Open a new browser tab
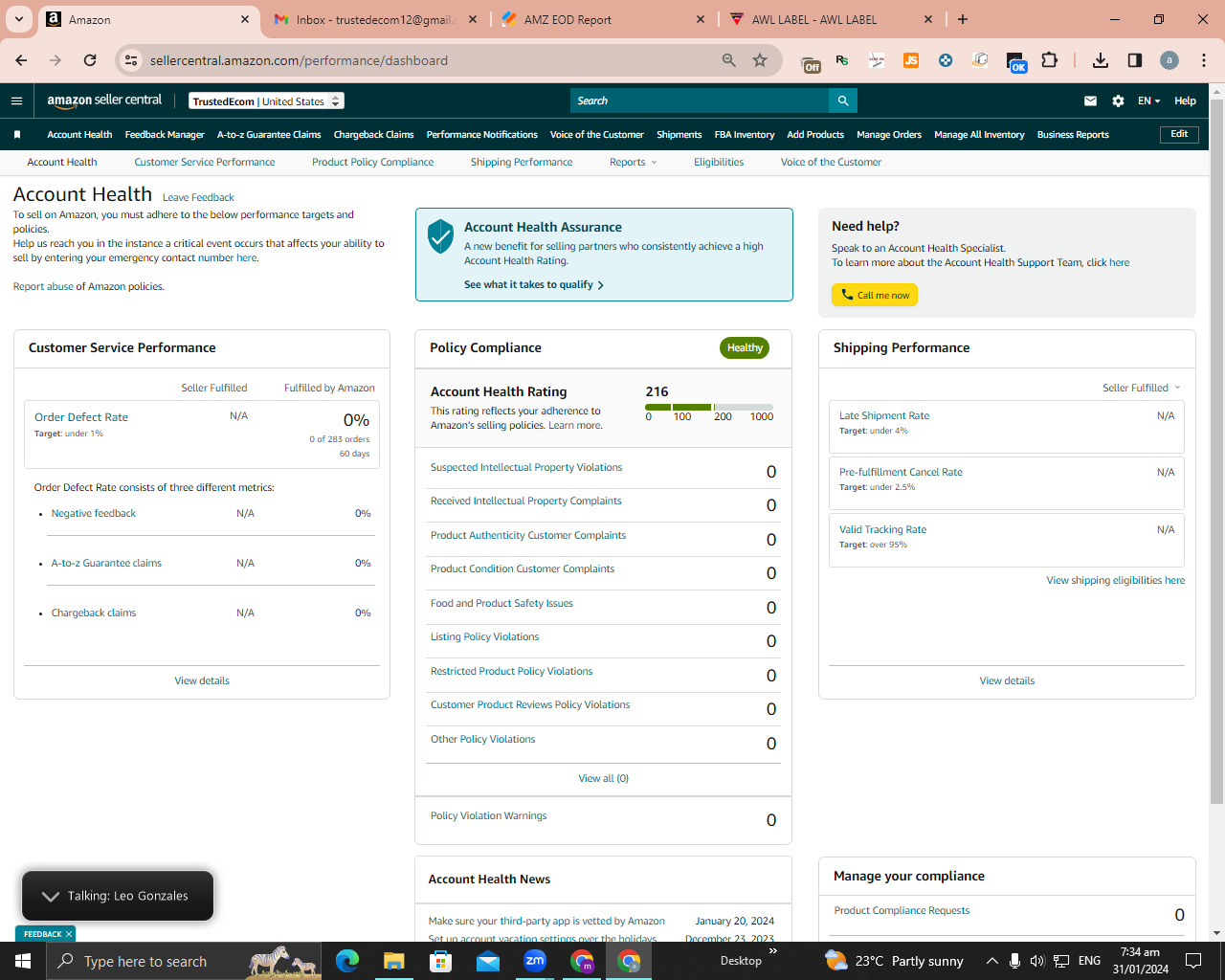The width and height of the screenshot is (1225, 980). pyautogui.click(x=963, y=19)
